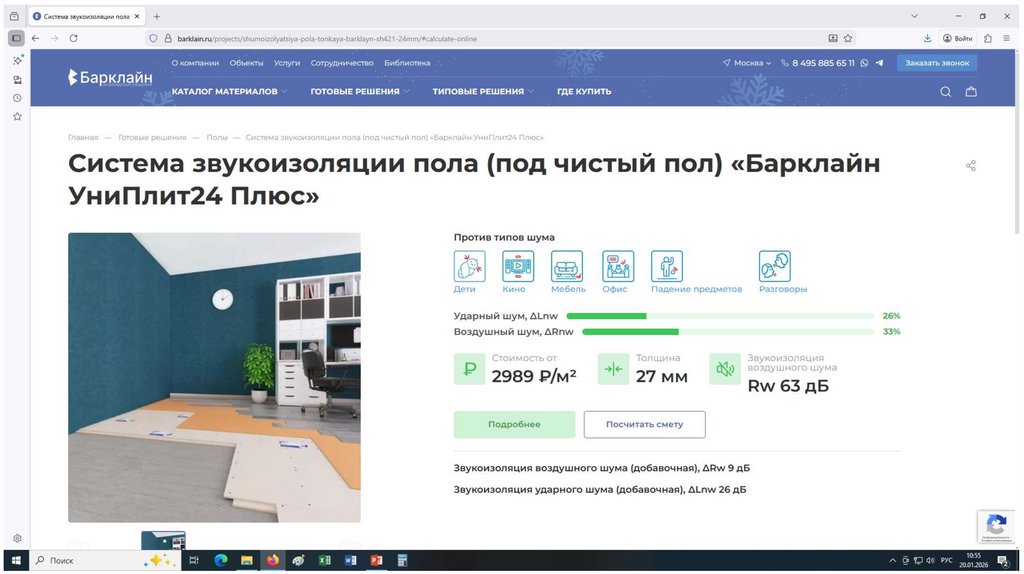
Task: Bookmark this page with the star icon
Action: 848,39
